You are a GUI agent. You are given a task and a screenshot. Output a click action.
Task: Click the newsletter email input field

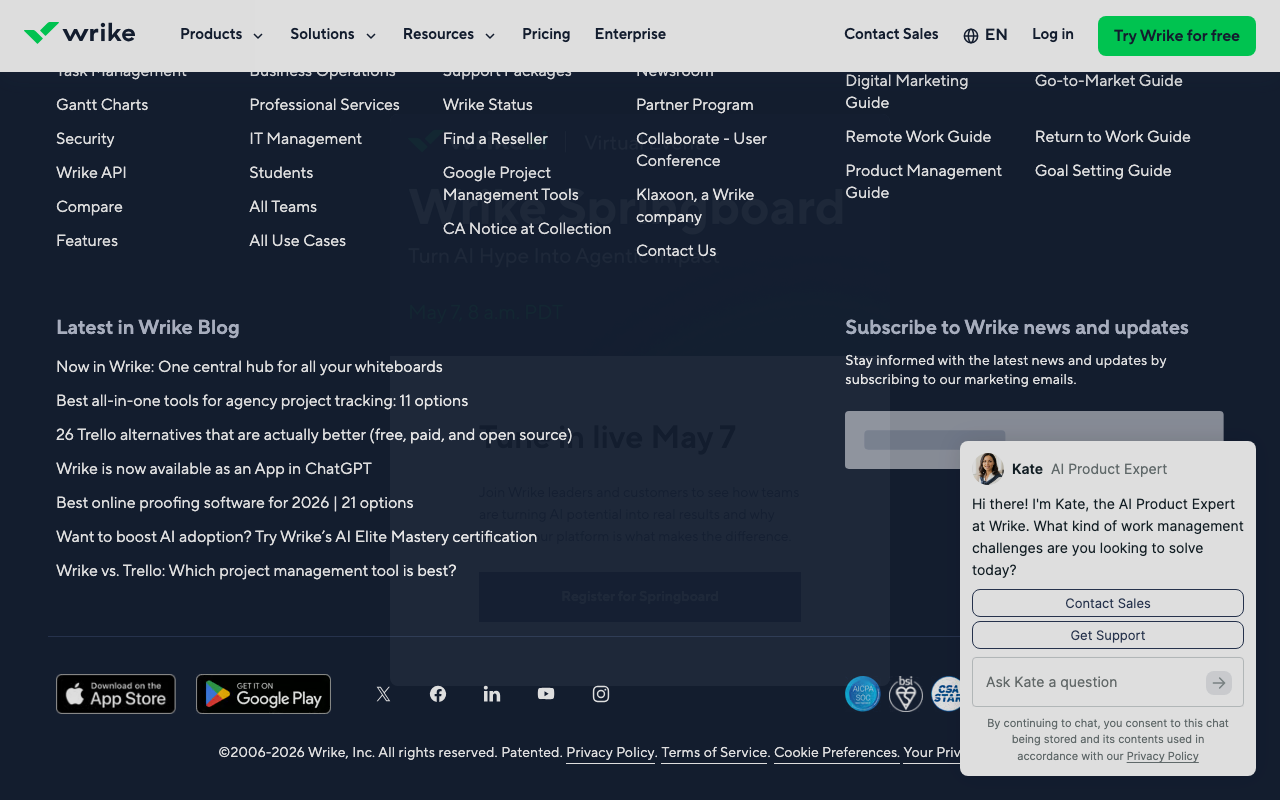tap(1034, 440)
